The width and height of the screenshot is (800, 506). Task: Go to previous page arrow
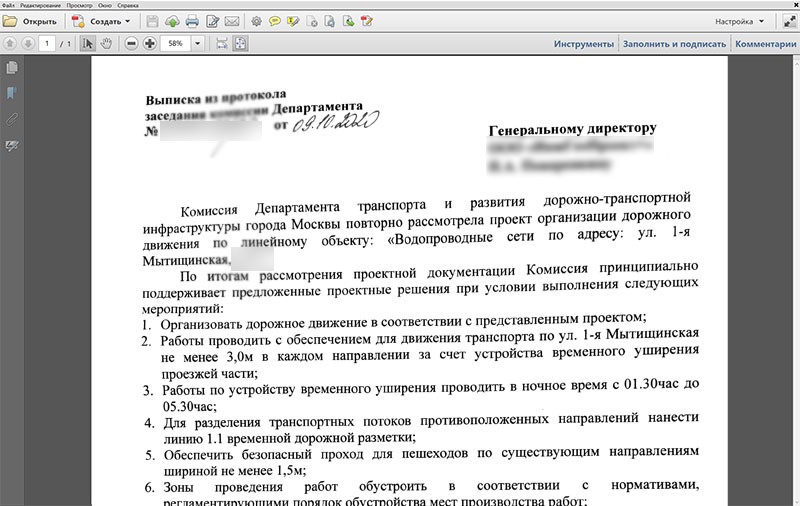(x=10, y=43)
